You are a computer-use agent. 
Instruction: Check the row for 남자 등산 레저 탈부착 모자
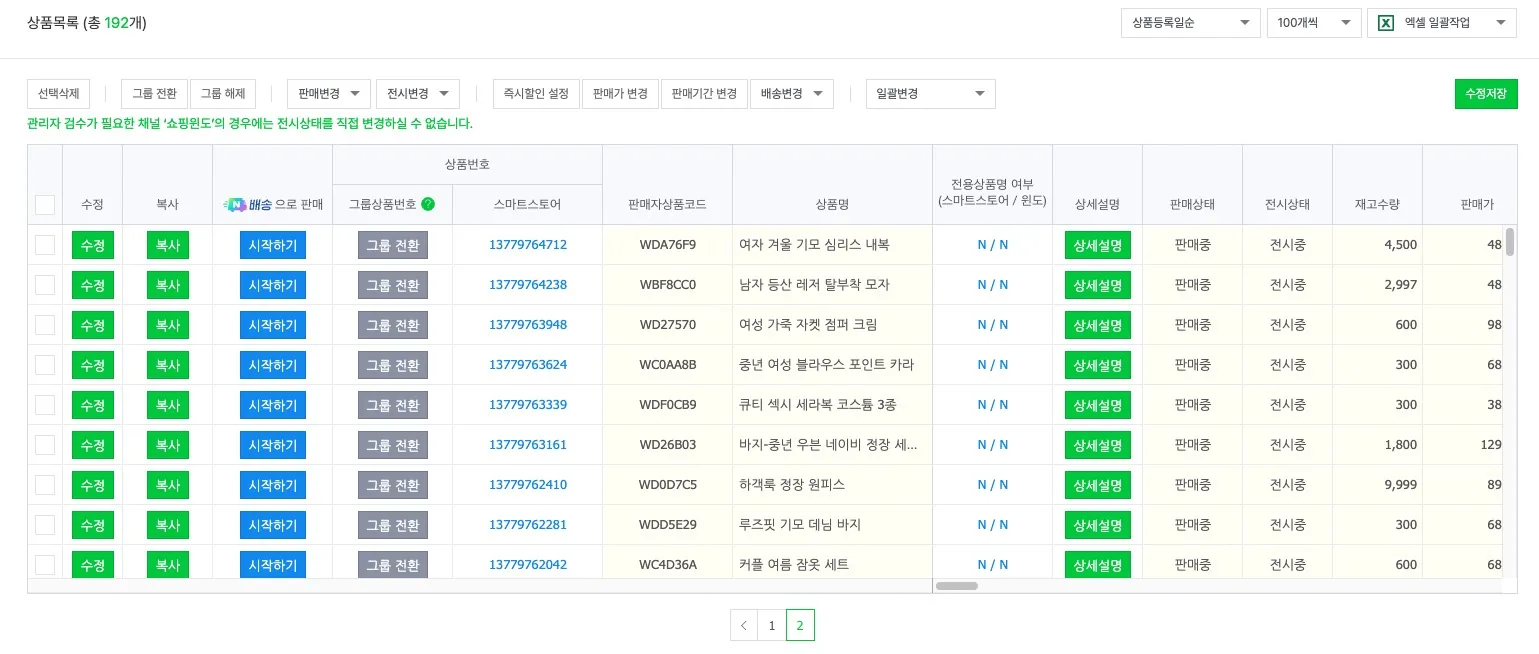(x=45, y=285)
